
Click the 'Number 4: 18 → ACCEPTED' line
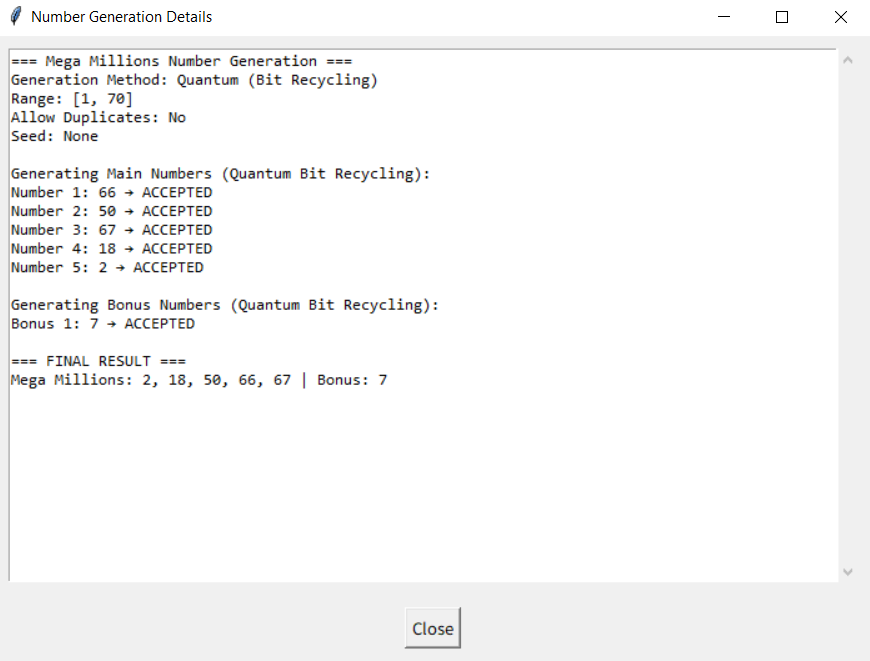[x=112, y=249]
